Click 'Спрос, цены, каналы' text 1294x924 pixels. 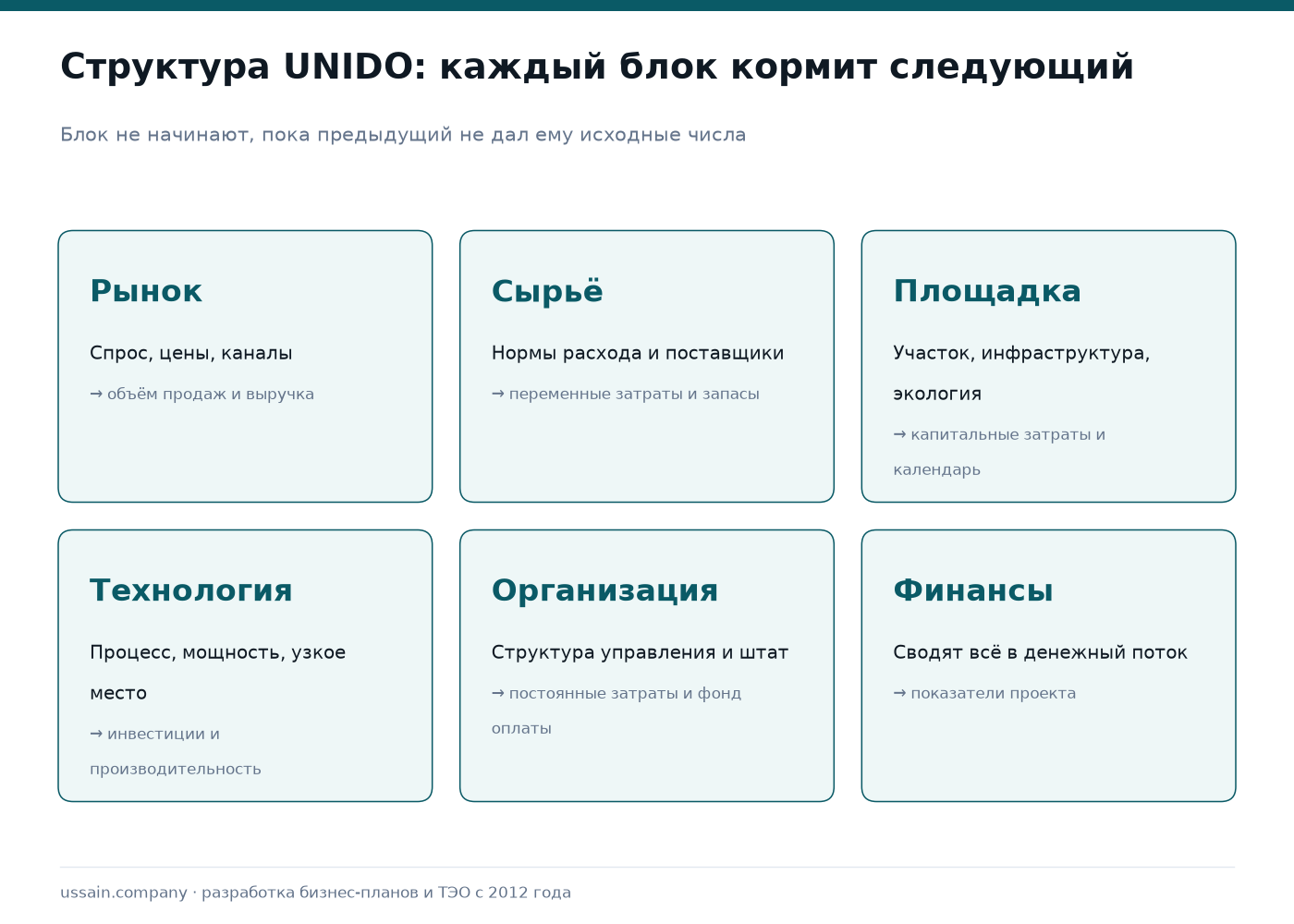(191, 353)
